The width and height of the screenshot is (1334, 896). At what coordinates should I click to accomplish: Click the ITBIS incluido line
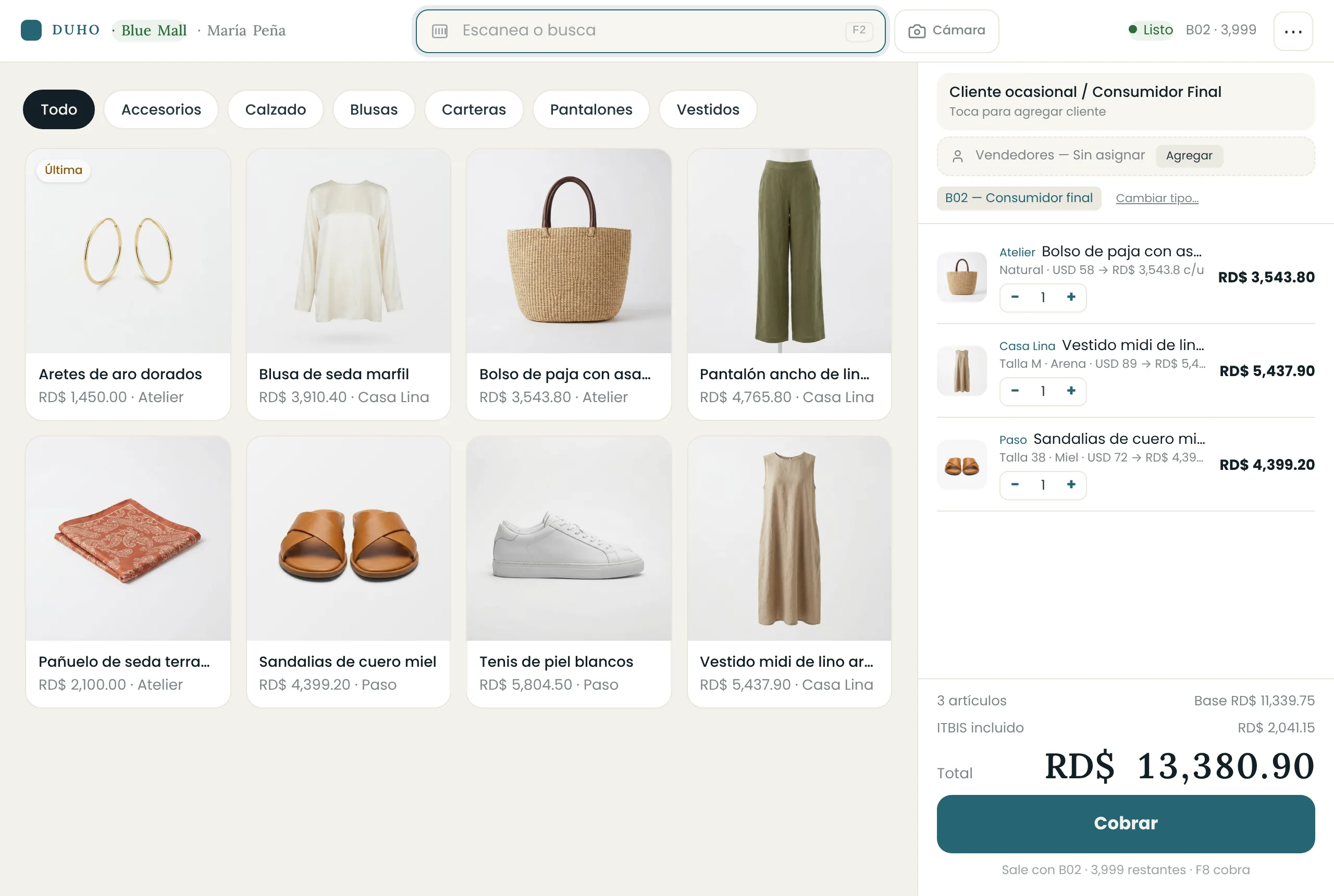coord(1126,727)
